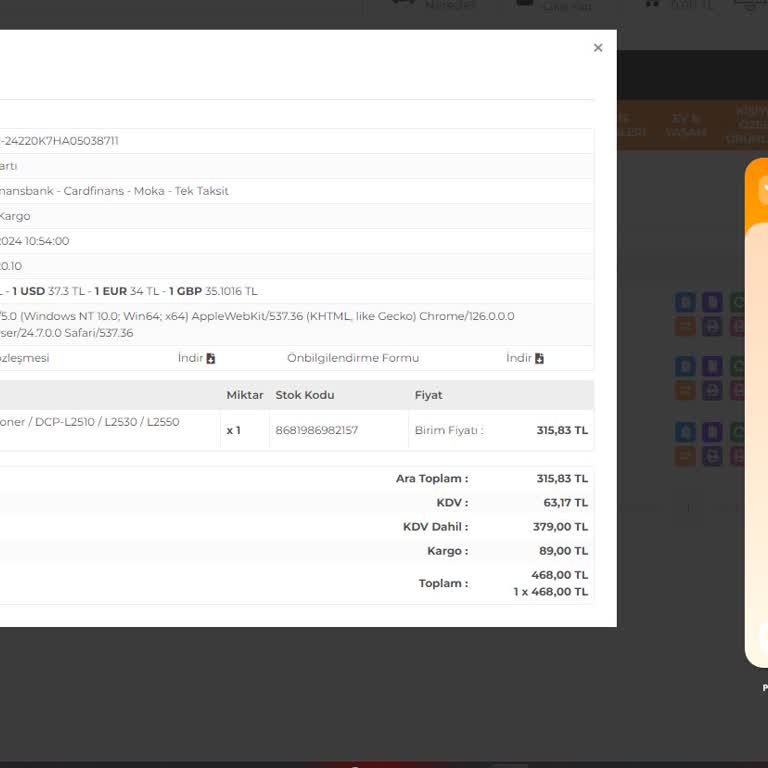Click the Fiyat column header

428,395
